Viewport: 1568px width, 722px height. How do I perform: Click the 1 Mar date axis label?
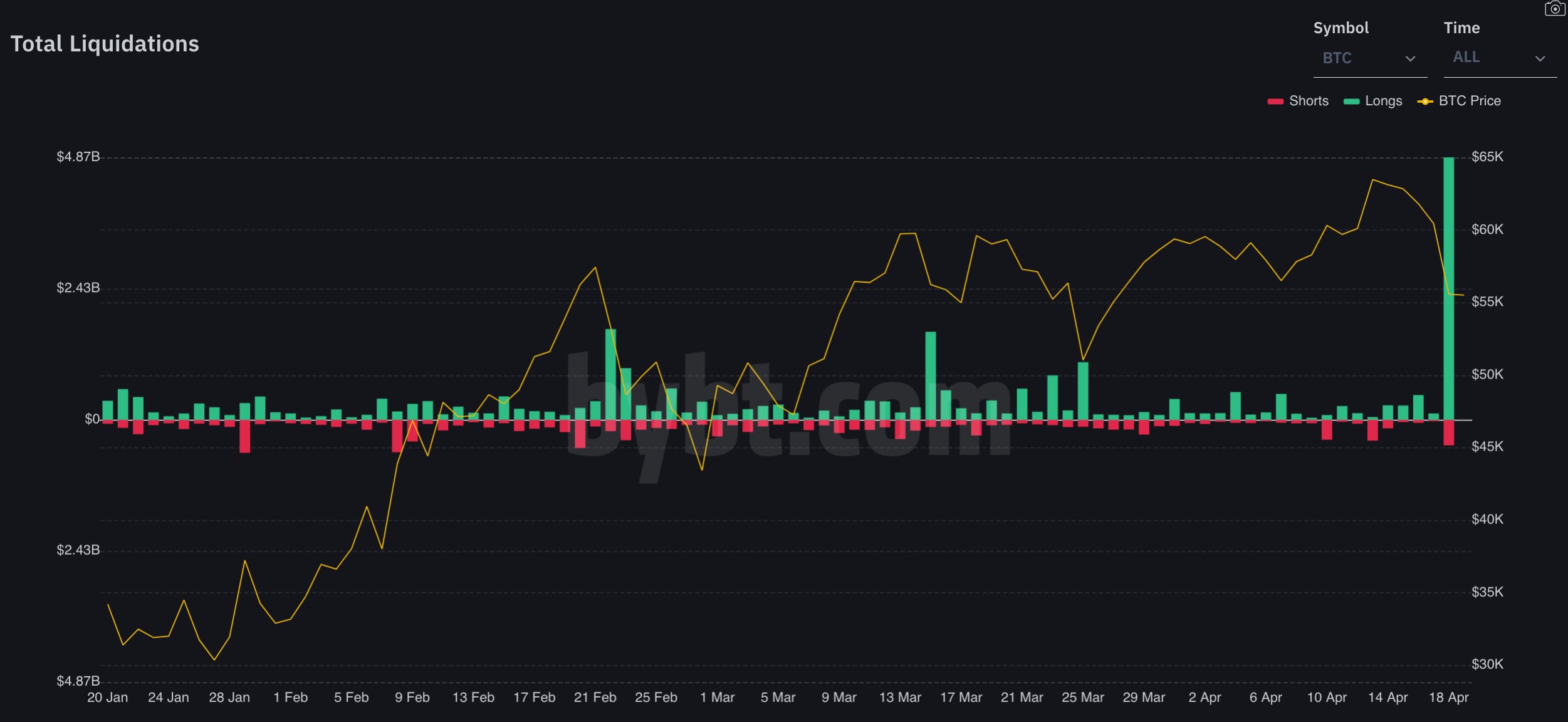(717, 698)
